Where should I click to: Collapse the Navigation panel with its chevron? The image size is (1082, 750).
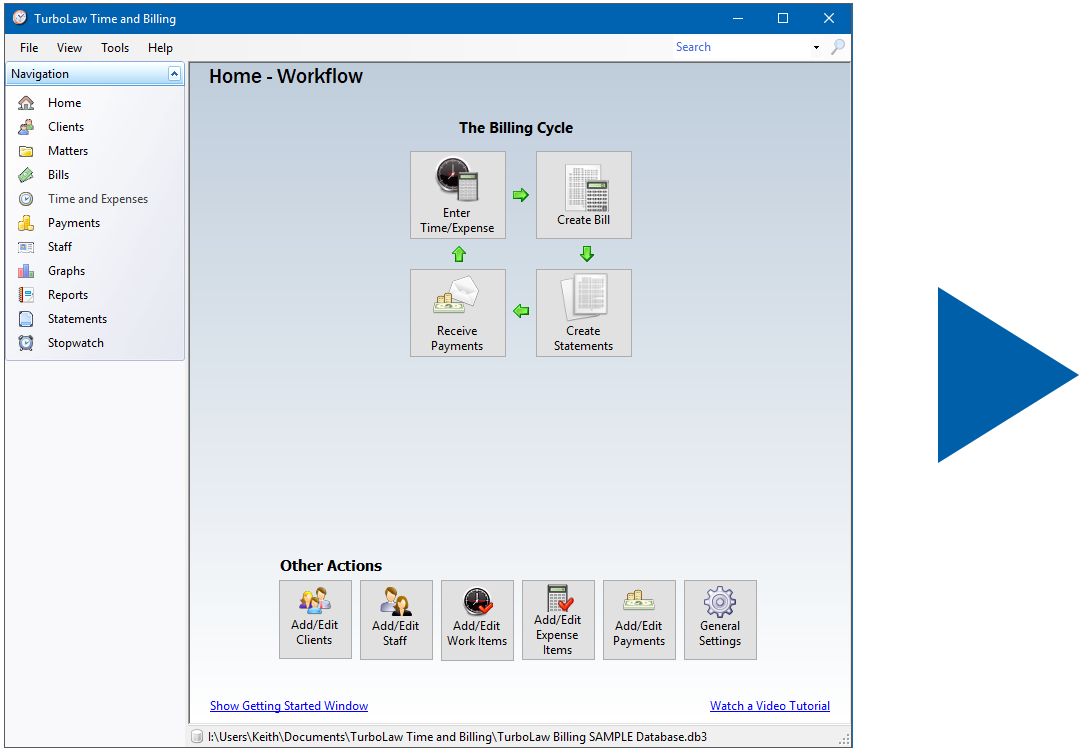(175, 74)
